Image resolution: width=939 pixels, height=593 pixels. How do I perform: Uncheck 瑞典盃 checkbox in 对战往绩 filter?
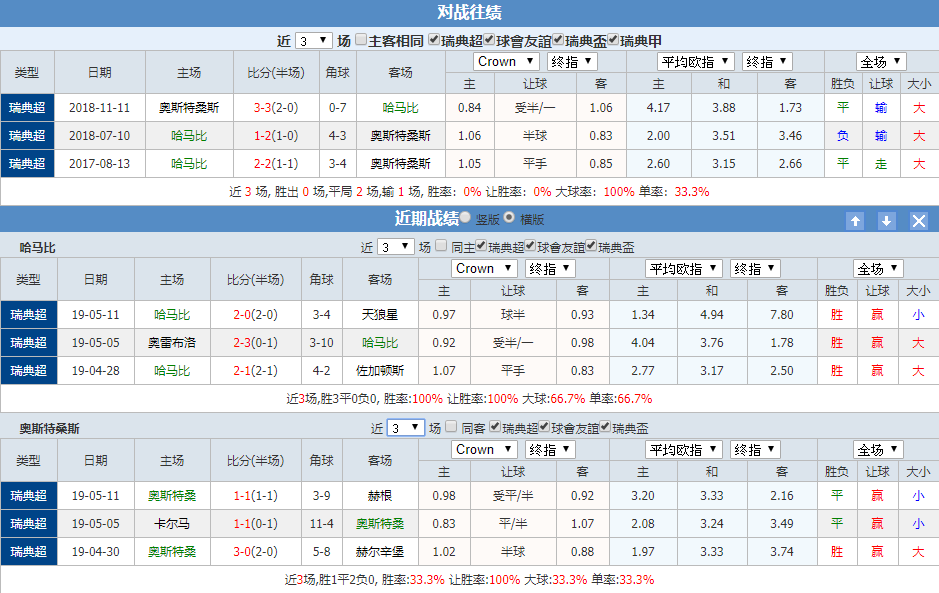[x=558, y=40]
